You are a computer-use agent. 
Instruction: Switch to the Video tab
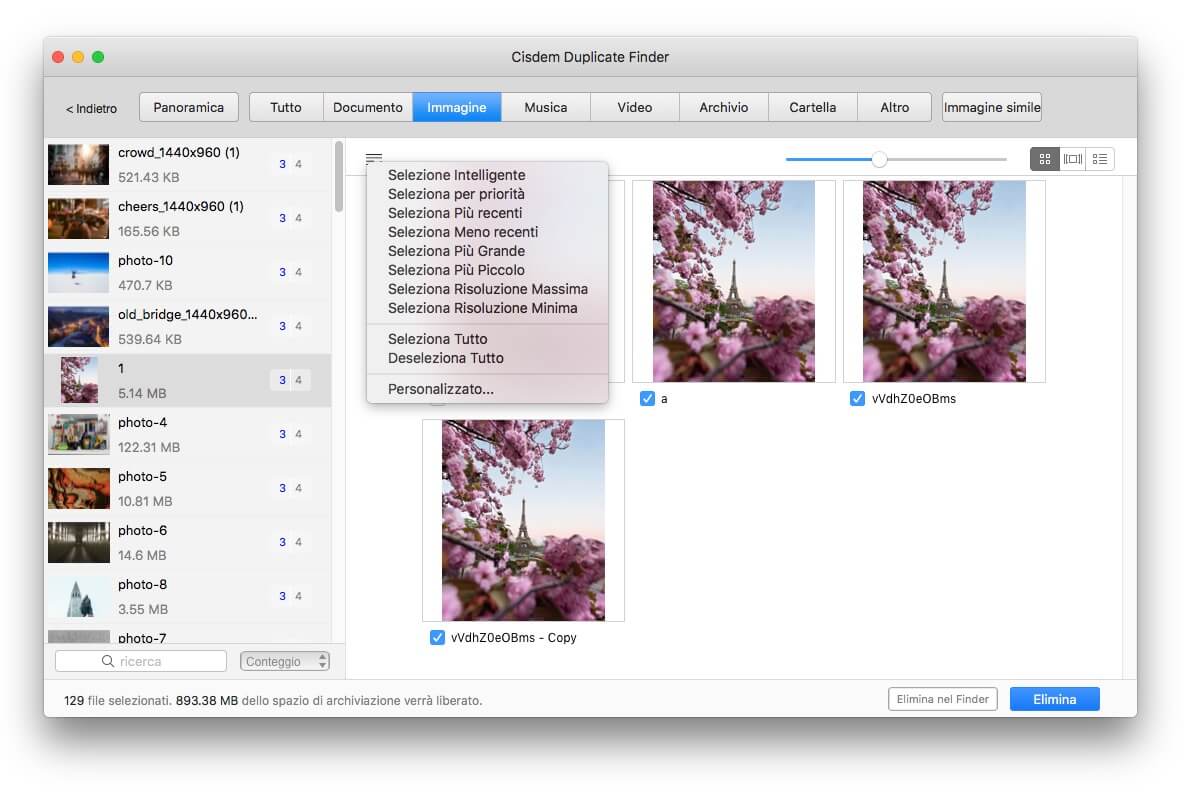[x=634, y=107]
